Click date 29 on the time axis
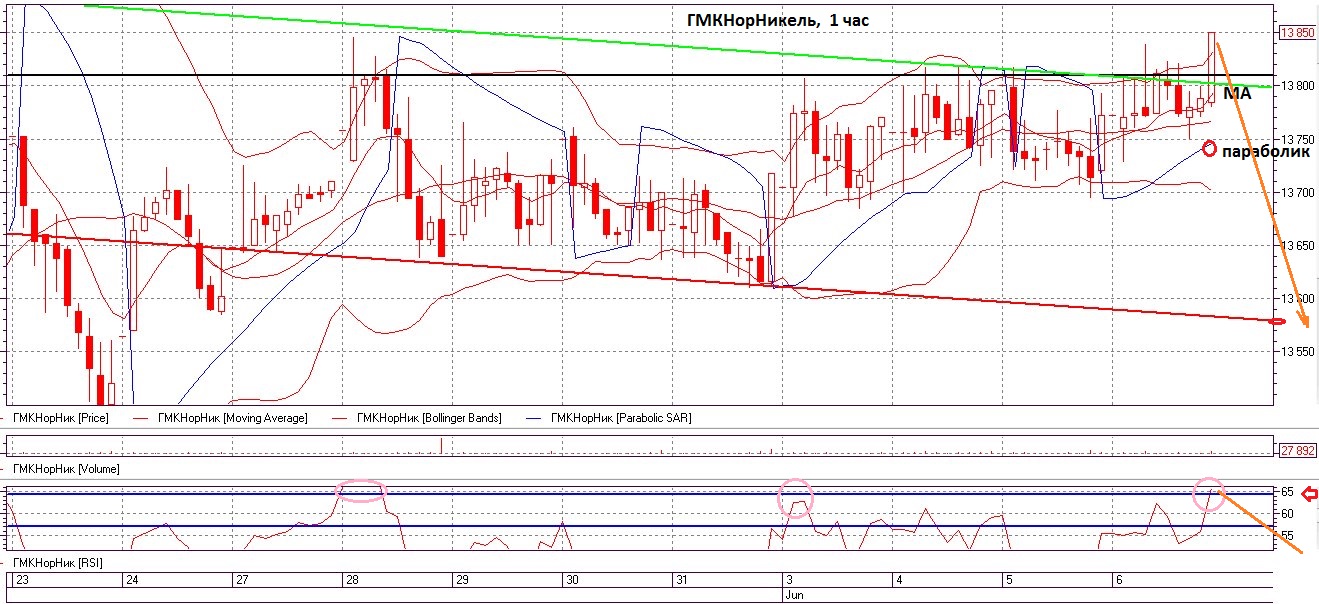The width and height of the screenshot is (1319, 604). pos(462,580)
